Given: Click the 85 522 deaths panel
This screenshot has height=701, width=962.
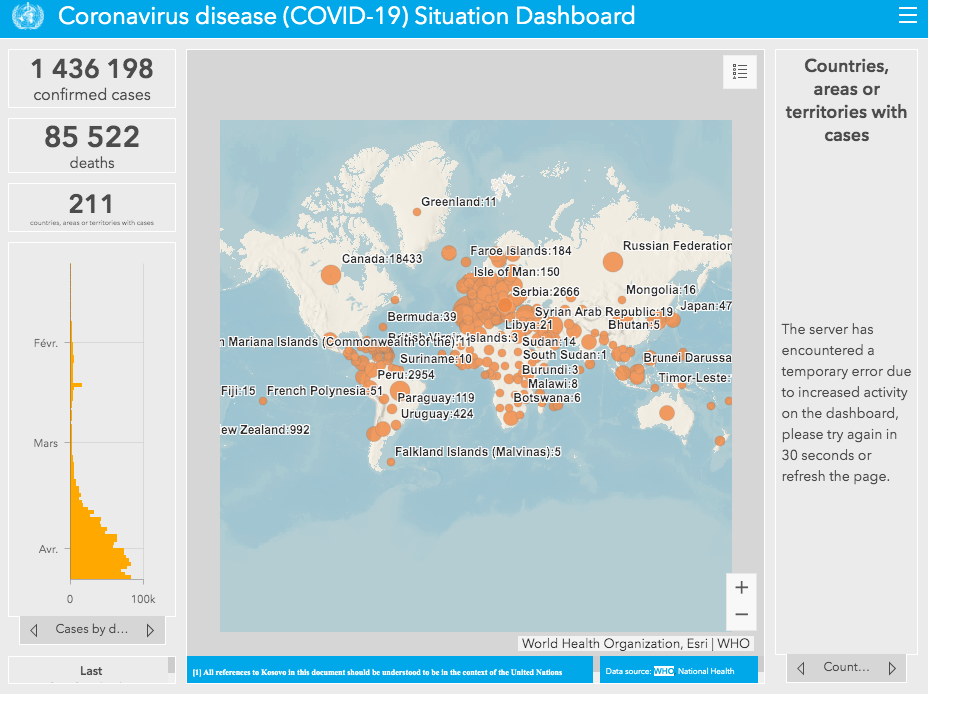Looking at the screenshot, I should [92, 146].
